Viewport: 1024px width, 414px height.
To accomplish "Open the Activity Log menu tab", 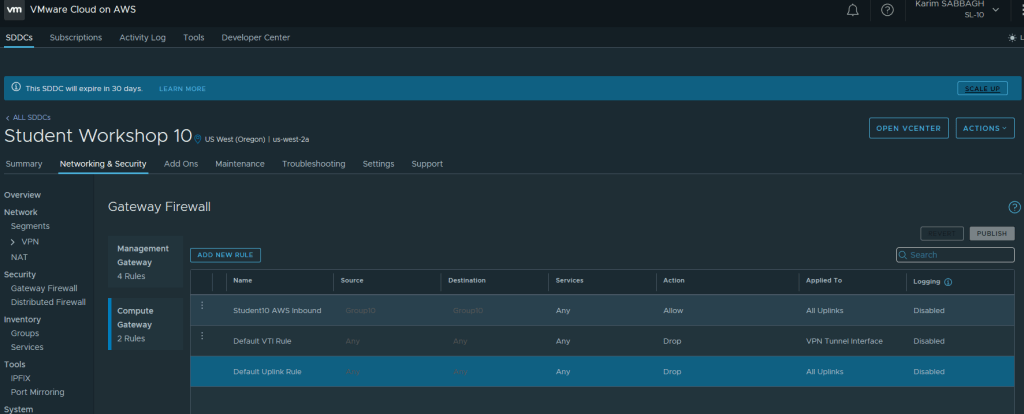I will (142, 38).
